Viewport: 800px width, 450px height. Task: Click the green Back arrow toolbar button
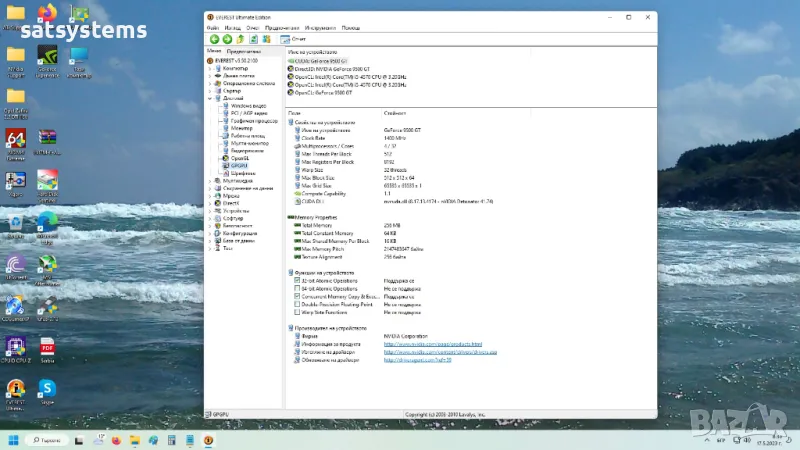pyautogui.click(x=214, y=39)
